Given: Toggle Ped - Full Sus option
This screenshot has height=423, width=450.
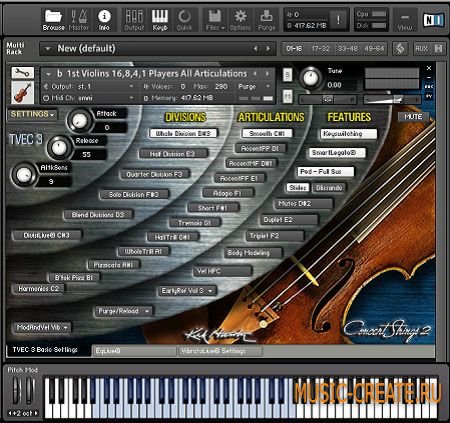Looking at the screenshot, I should point(326,172).
